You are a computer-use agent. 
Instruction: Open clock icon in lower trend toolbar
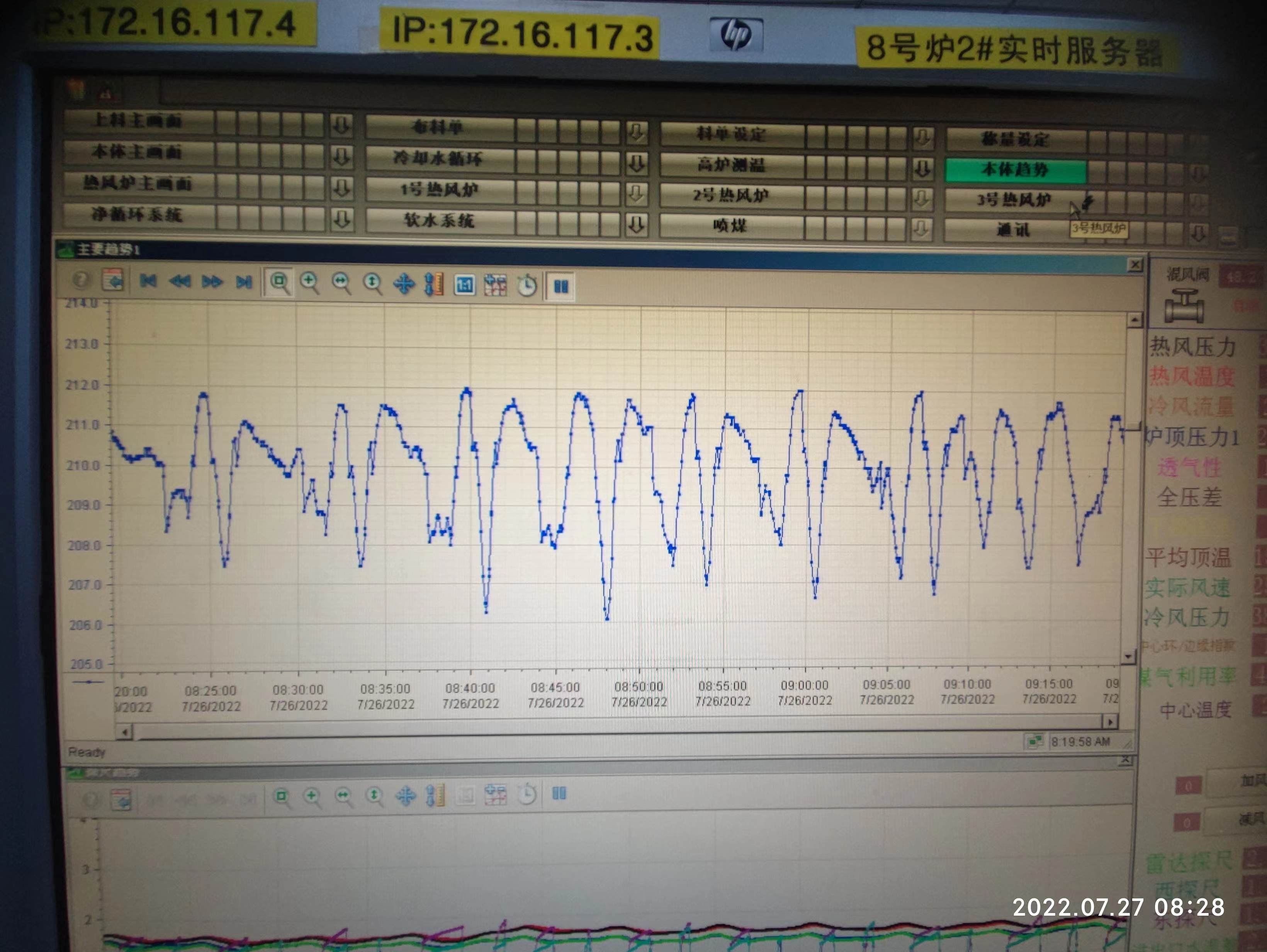pyautogui.click(x=527, y=794)
